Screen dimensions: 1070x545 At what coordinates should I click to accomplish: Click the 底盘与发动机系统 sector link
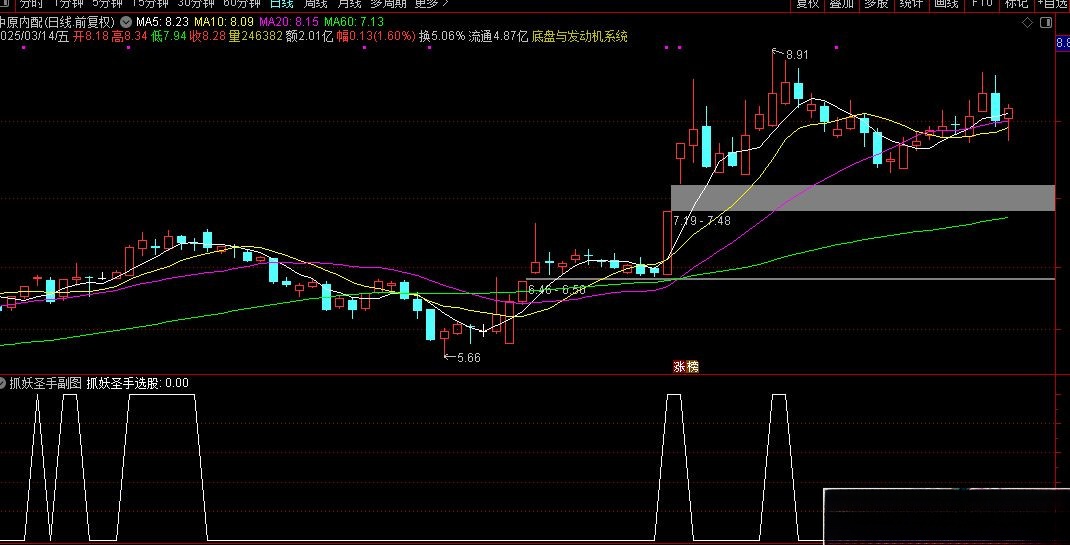point(580,37)
